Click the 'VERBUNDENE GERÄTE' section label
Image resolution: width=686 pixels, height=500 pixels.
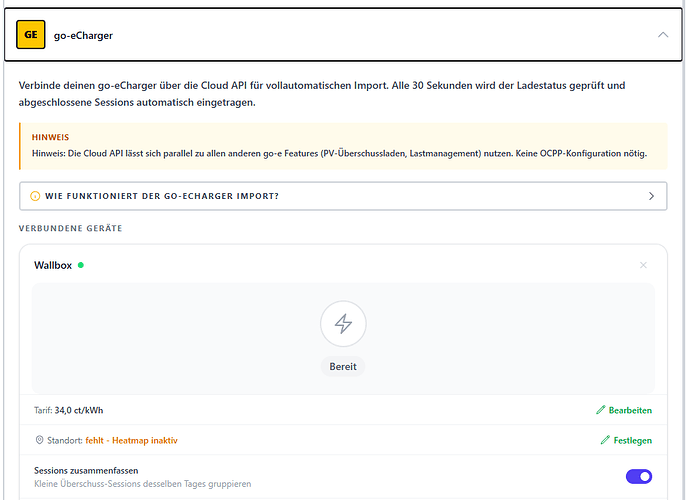[x=70, y=228]
